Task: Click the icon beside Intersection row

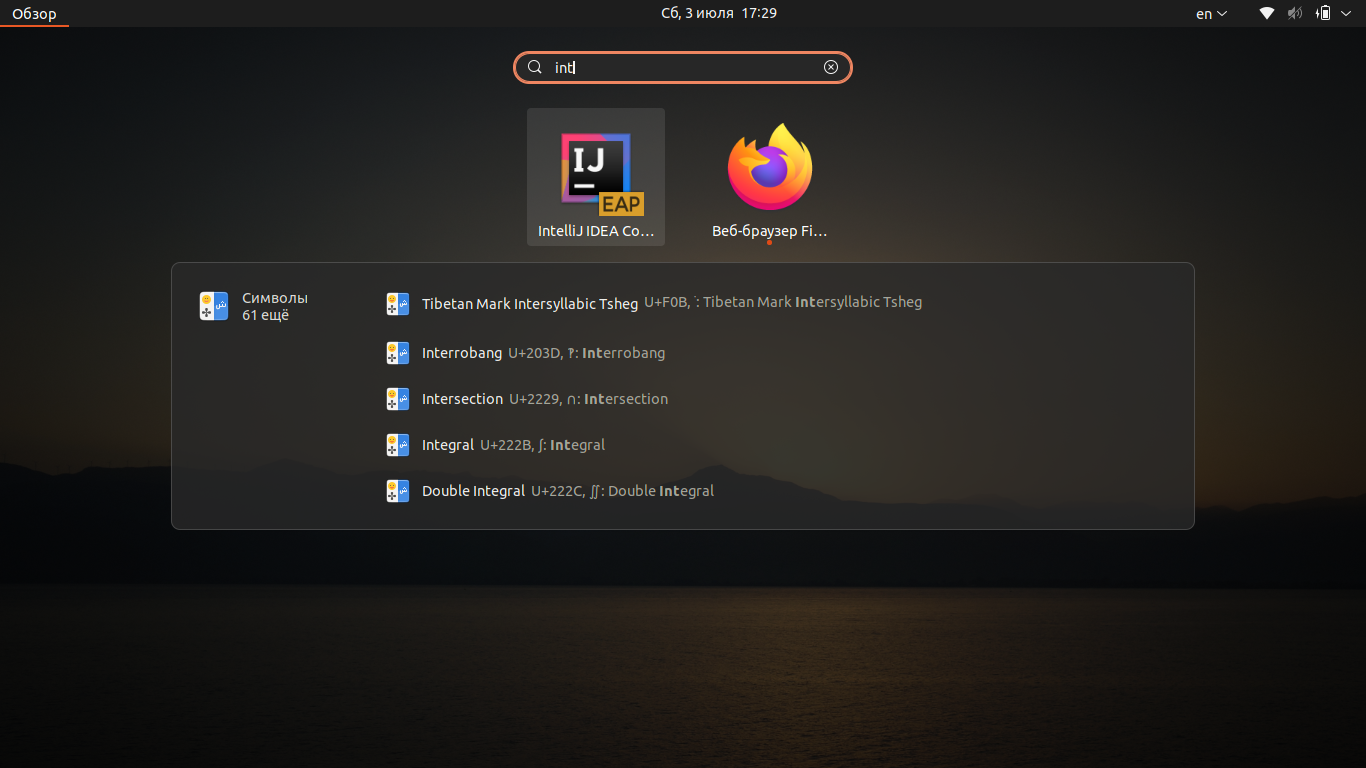Action: click(398, 399)
